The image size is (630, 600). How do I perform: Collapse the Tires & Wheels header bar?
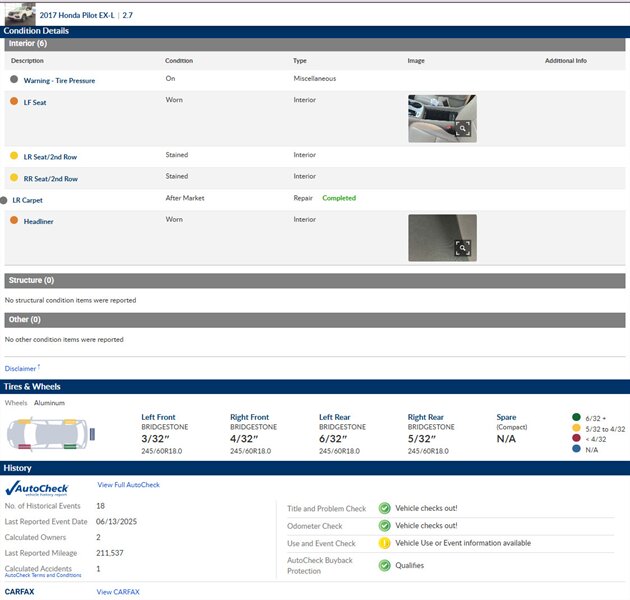click(315, 387)
